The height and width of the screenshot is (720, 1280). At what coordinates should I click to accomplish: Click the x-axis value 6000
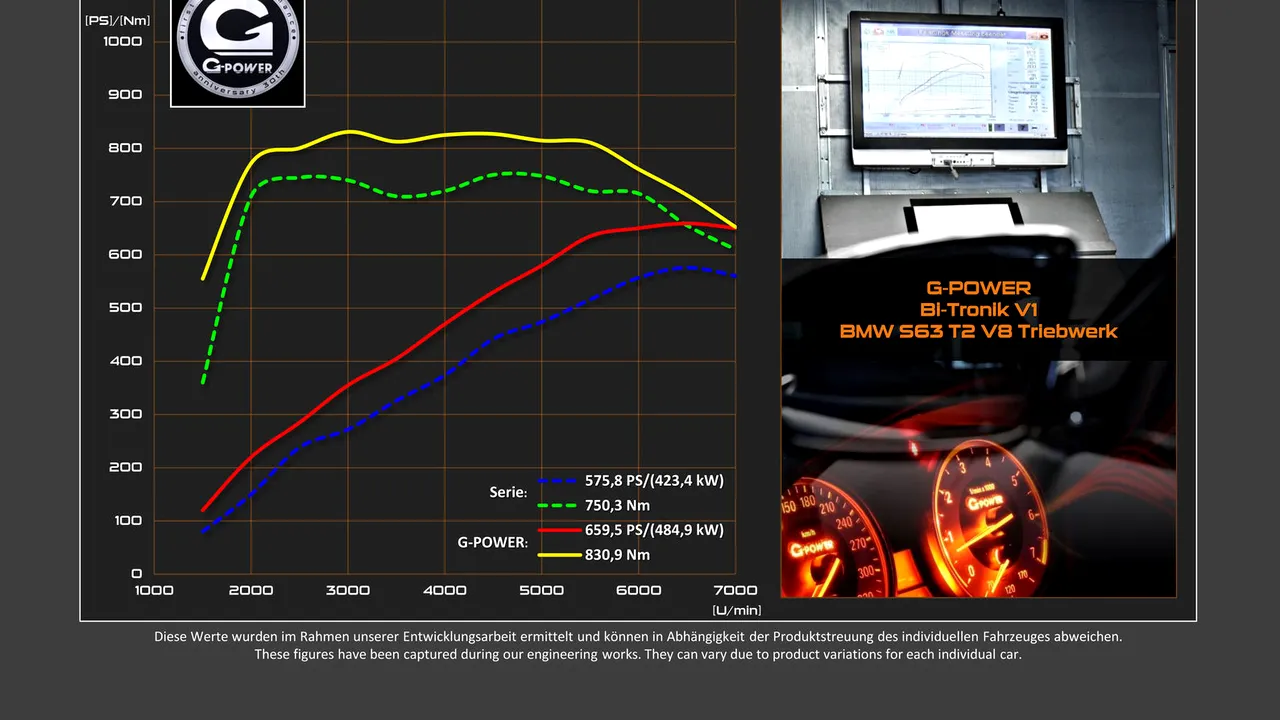pyautogui.click(x=639, y=590)
